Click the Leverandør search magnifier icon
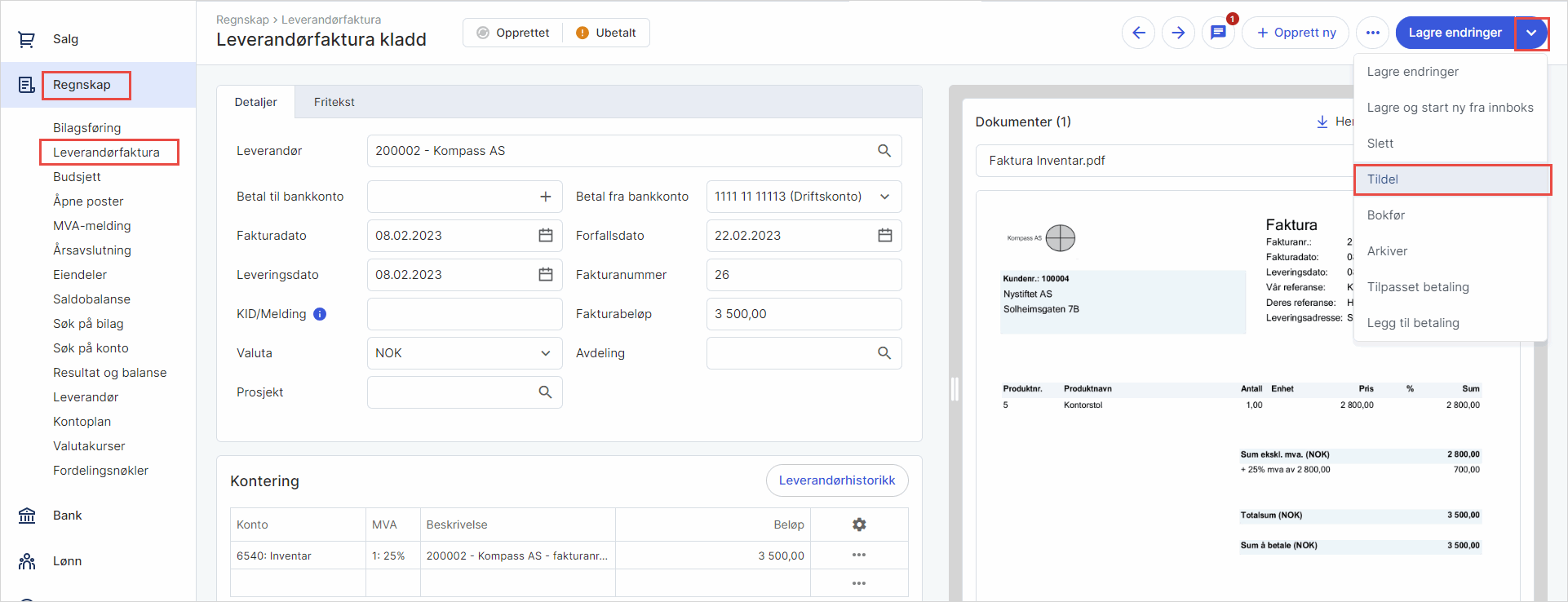The width and height of the screenshot is (1568, 602). click(884, 151)
